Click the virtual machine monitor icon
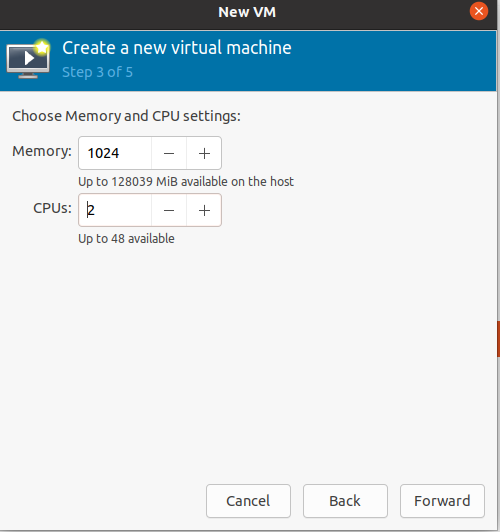 point(28,59)
